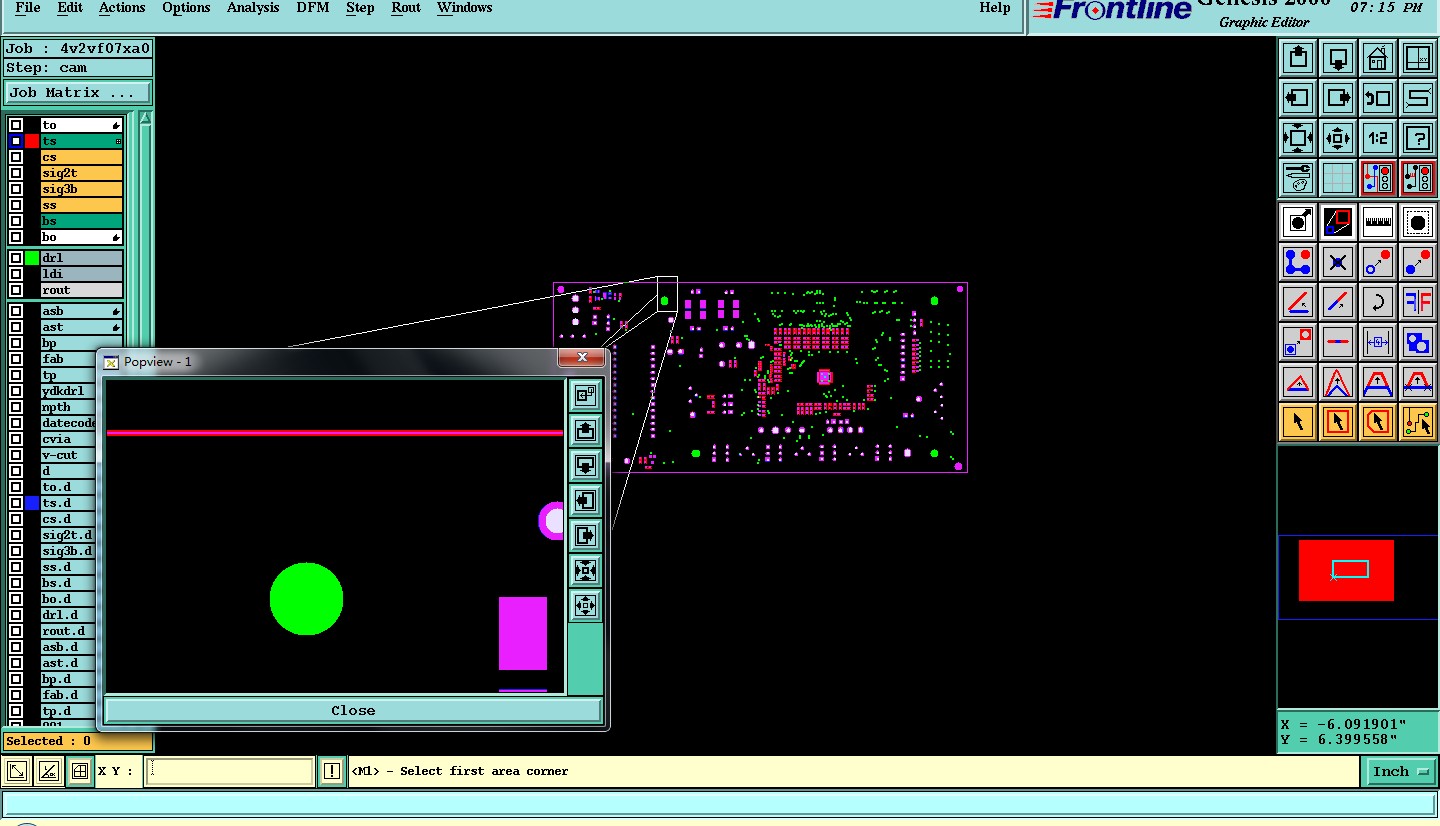
Task: Open the Windows menu
Action: (x=464, y=8)
